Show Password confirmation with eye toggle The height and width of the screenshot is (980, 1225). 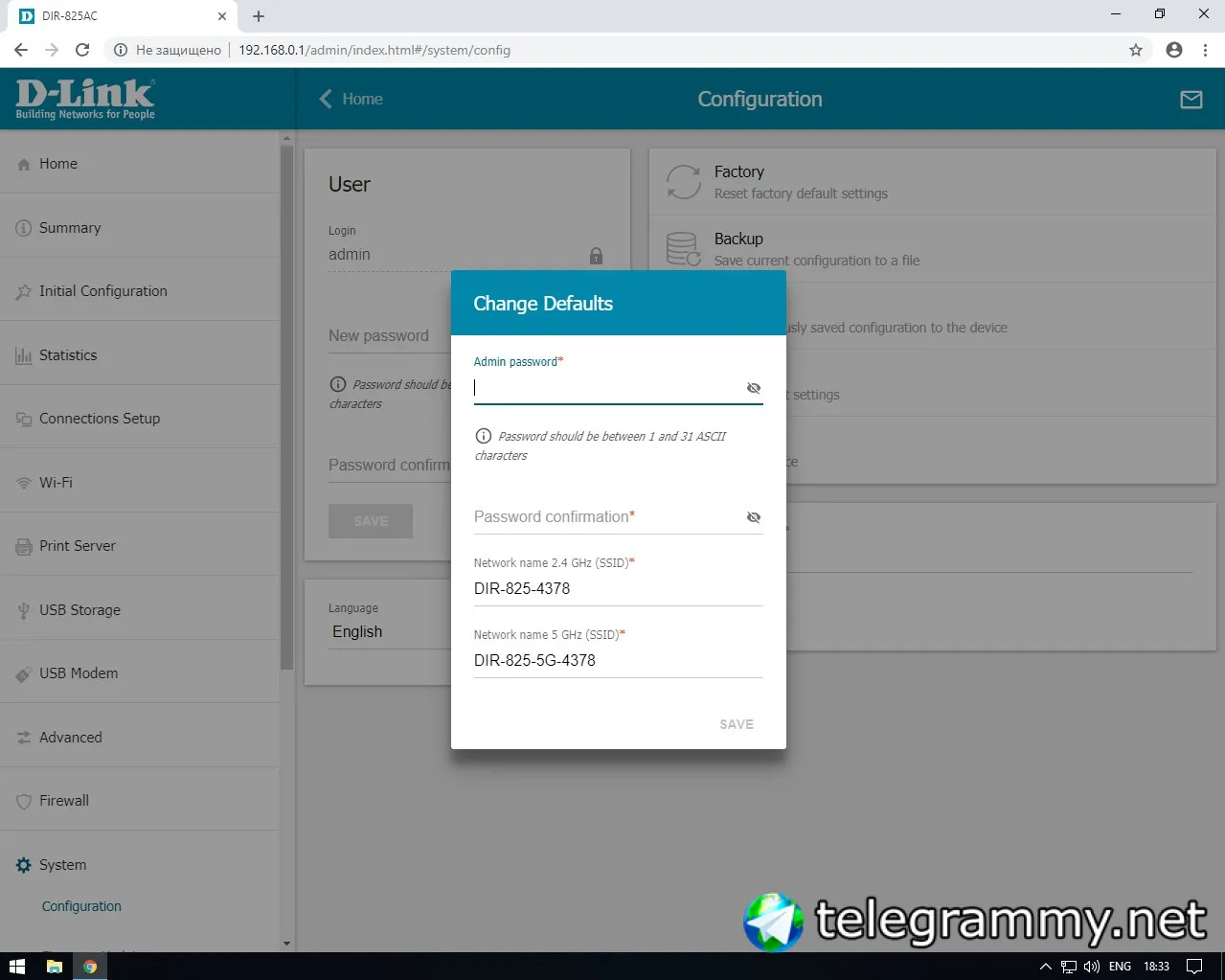pyautogui.click(x=754, y=517)
